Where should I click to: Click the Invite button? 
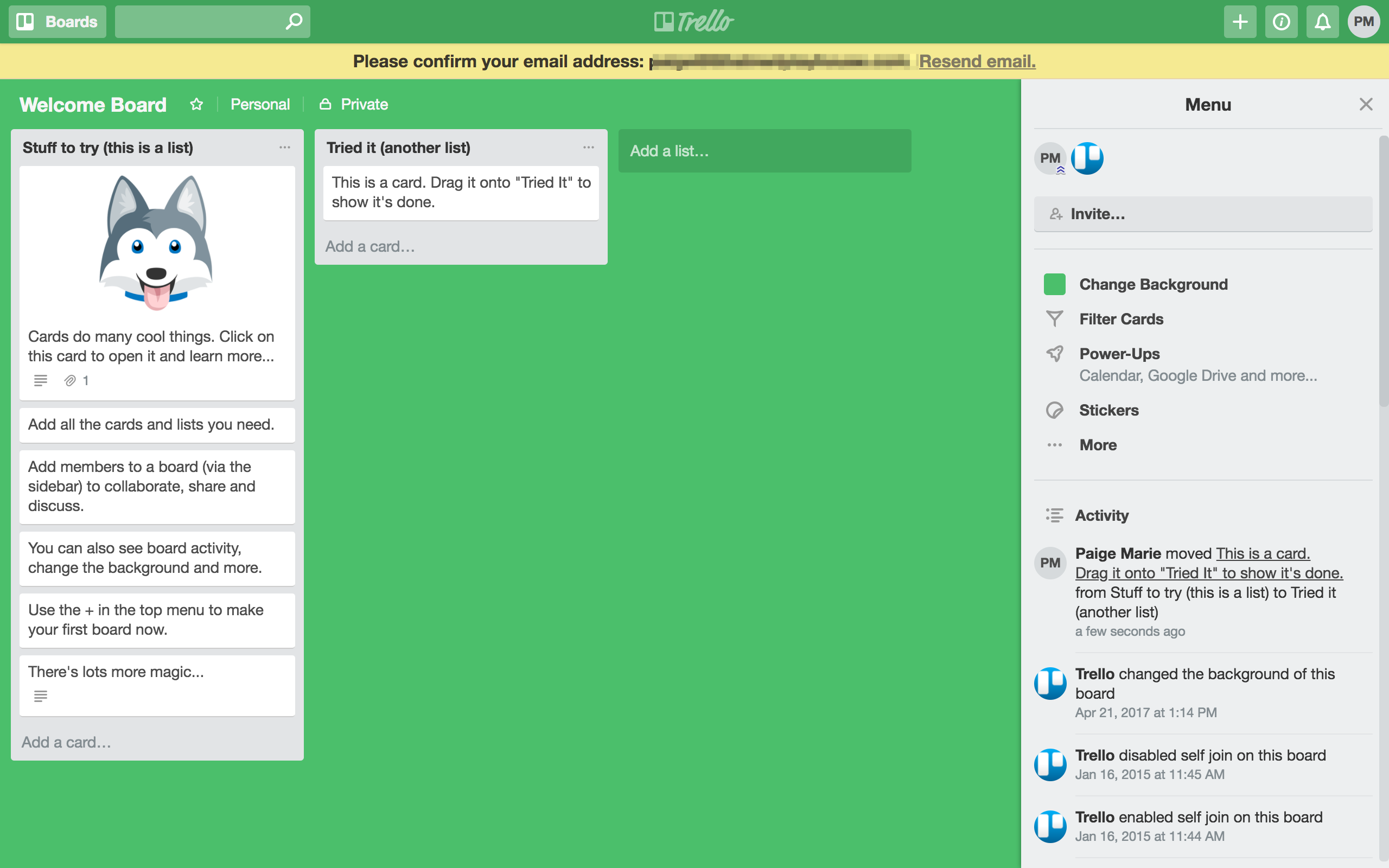(x=1203, y=214)
